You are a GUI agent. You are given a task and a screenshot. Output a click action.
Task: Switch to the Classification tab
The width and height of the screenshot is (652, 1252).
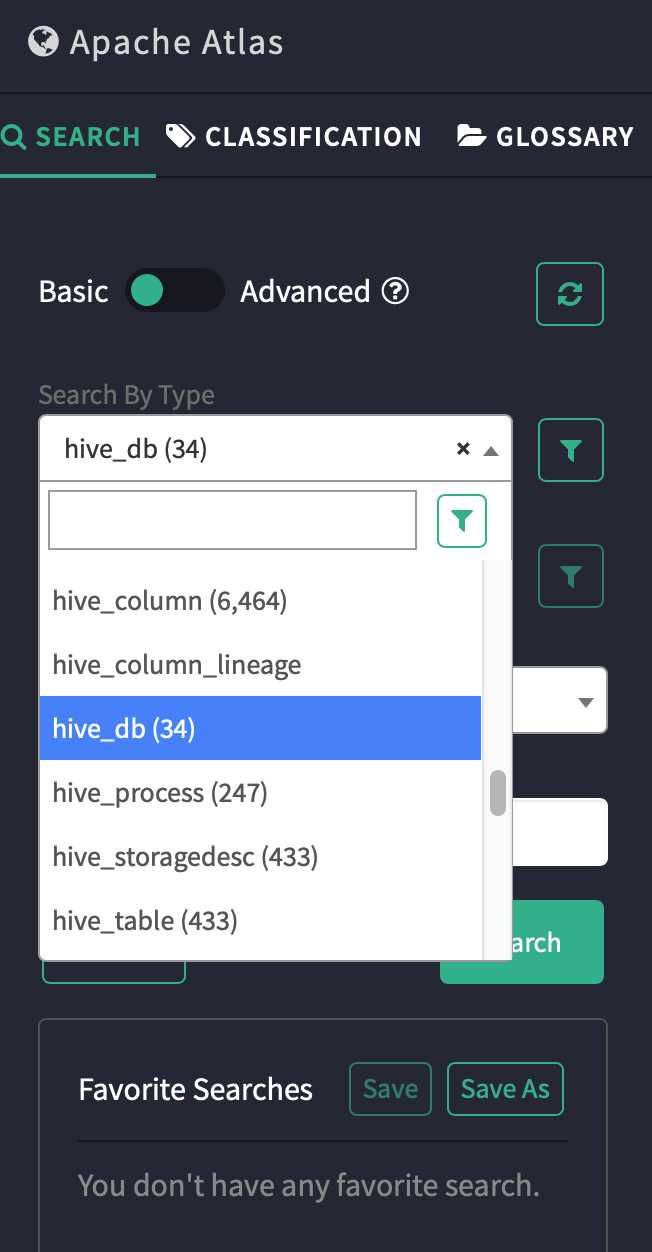pos(293,137)
